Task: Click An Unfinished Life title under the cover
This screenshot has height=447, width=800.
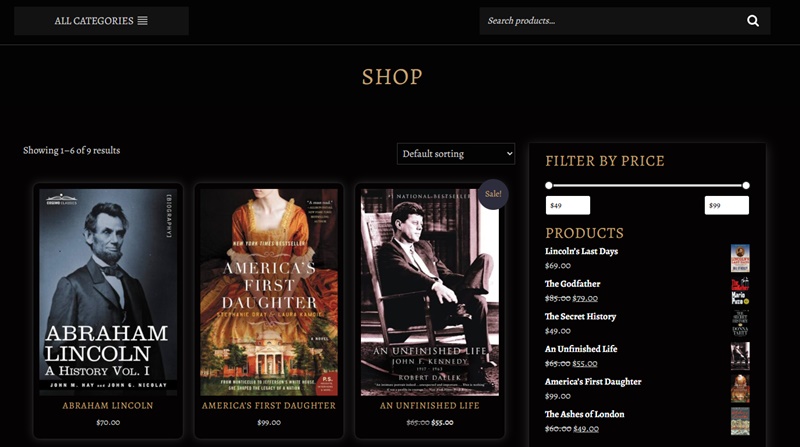Action: 430,406
